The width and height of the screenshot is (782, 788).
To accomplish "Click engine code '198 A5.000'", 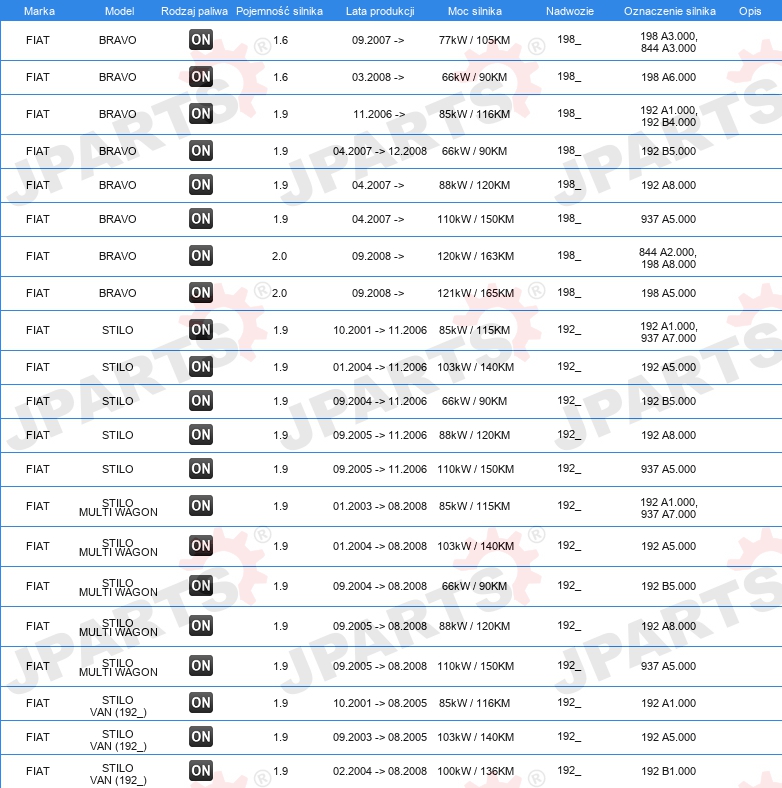I will pyautogui.click(x=668, y=293).
